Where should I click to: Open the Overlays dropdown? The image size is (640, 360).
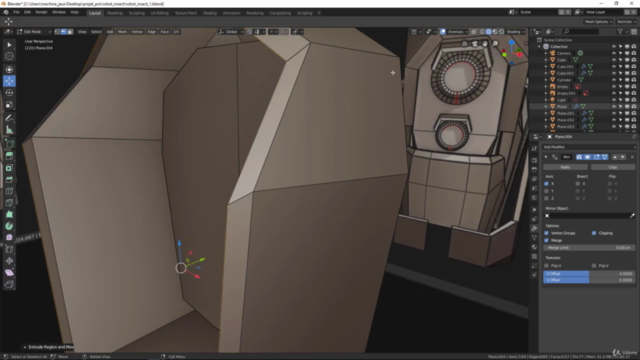[x=457, y=32]
